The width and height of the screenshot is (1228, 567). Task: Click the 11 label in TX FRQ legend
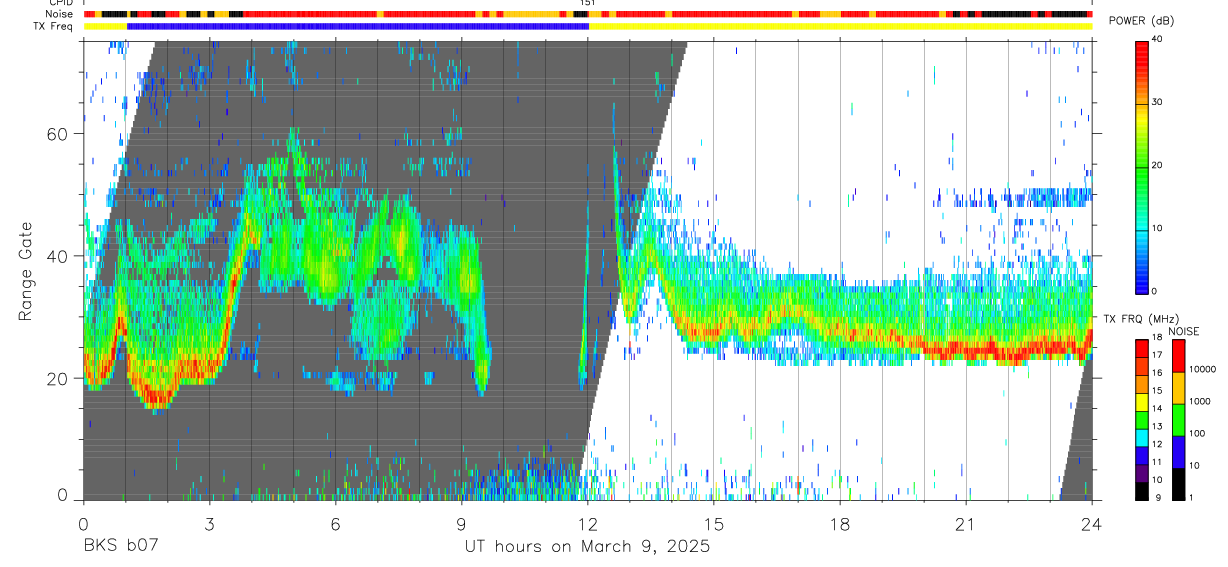[x=1158, y=463]
